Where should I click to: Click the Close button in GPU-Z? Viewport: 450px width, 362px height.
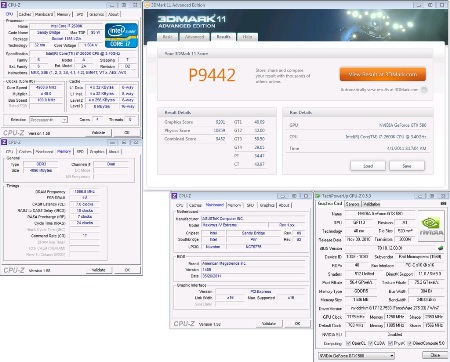pyautogui.click(x=435, y=355)
